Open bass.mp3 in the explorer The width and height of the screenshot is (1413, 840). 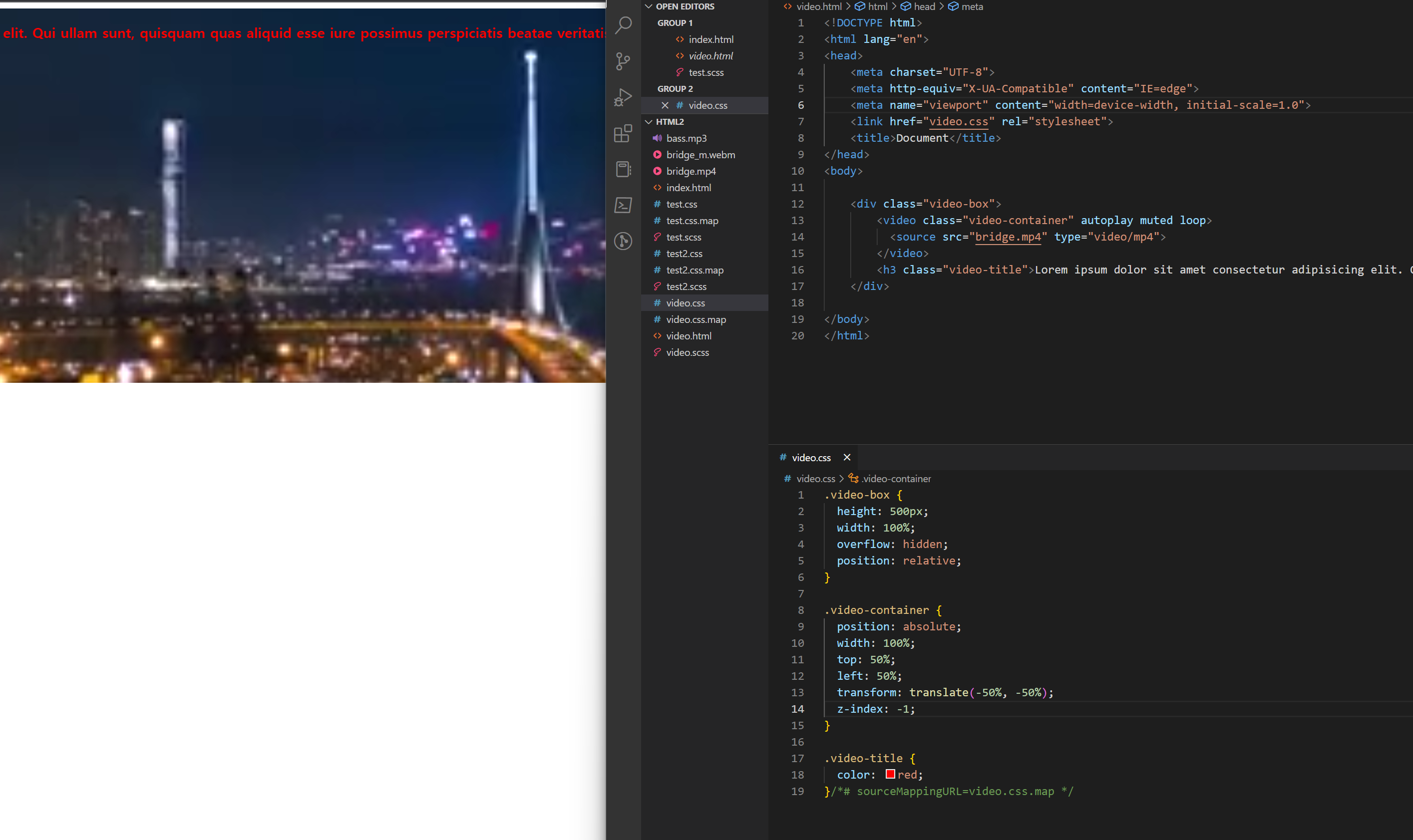(705, 138)
